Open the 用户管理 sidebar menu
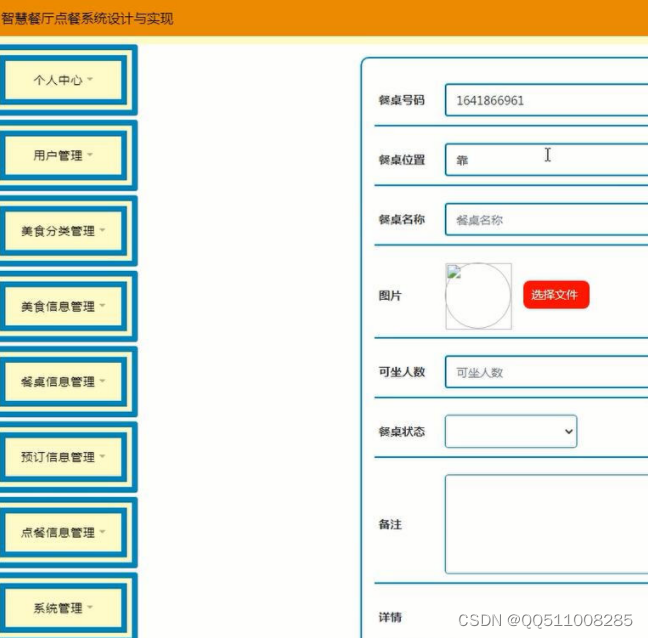The image size is (648, 638). (63, 155)
